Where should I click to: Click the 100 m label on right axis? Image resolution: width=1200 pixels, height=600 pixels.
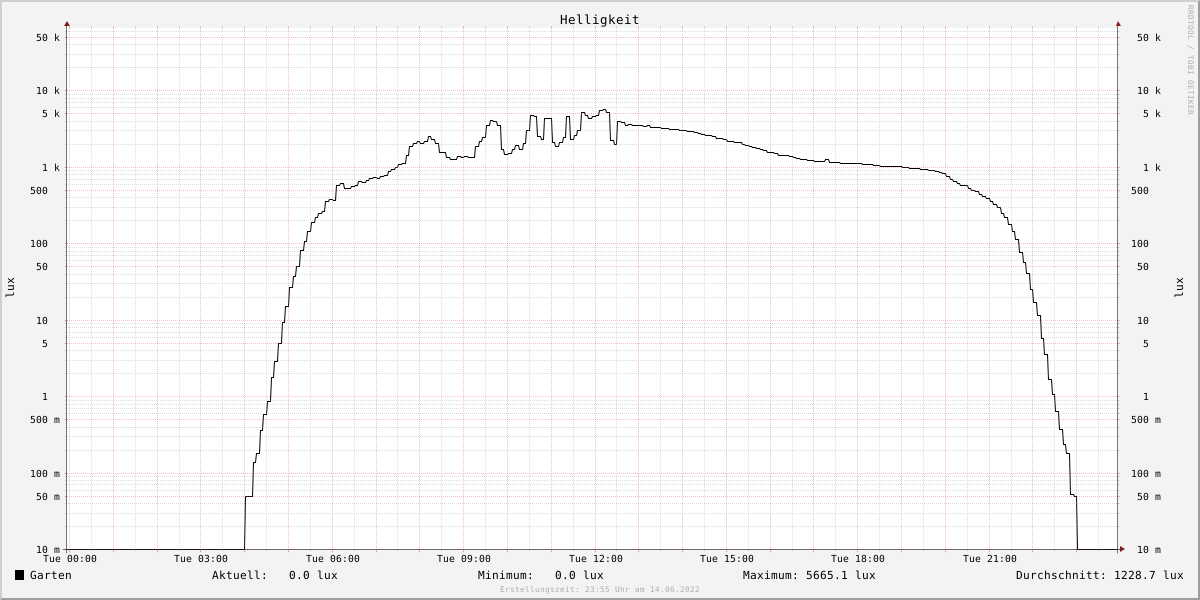coord(1146,474)
